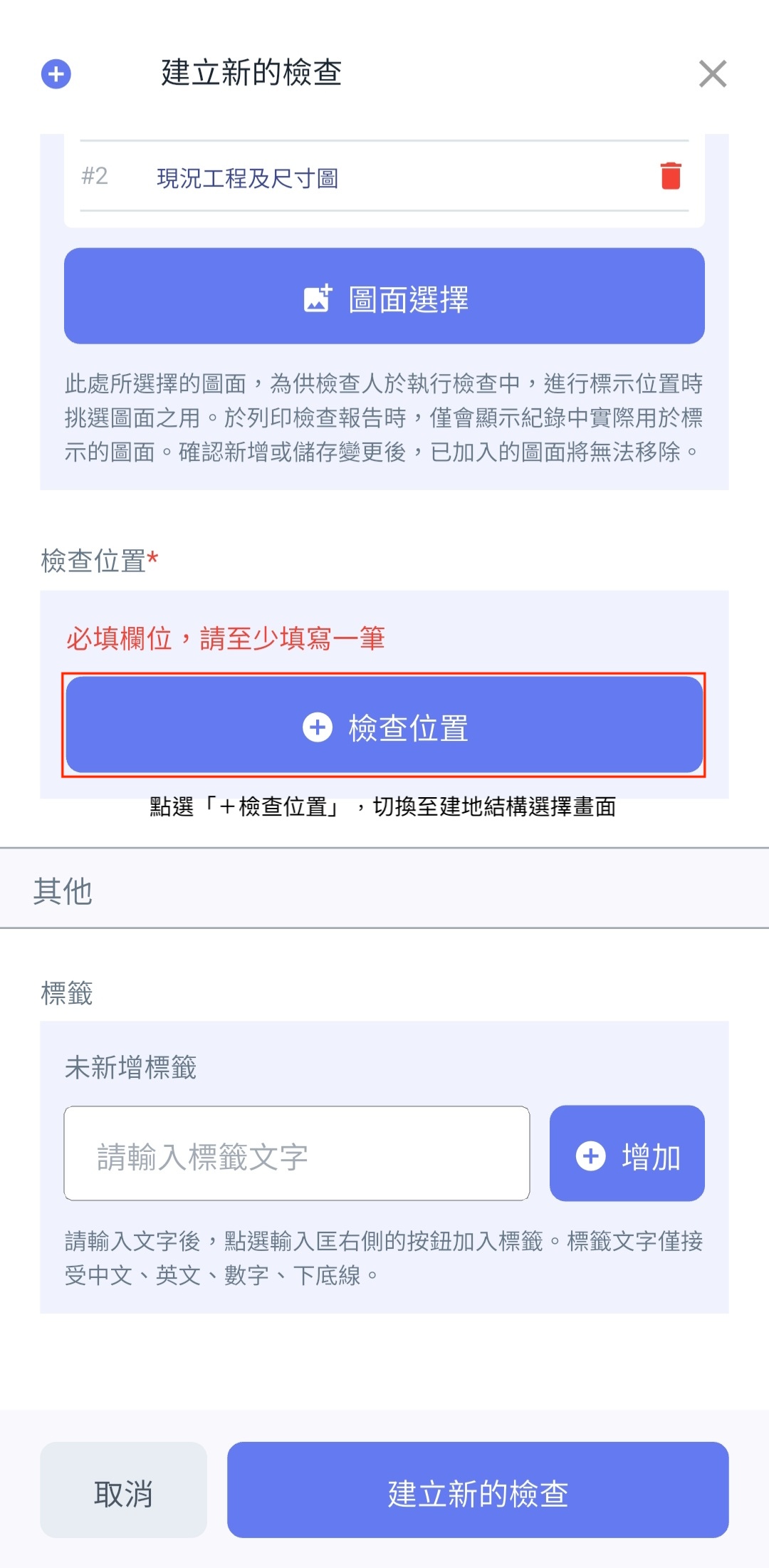
Task: Click the red 必填欄位 validation message
Action: [225, 638]
